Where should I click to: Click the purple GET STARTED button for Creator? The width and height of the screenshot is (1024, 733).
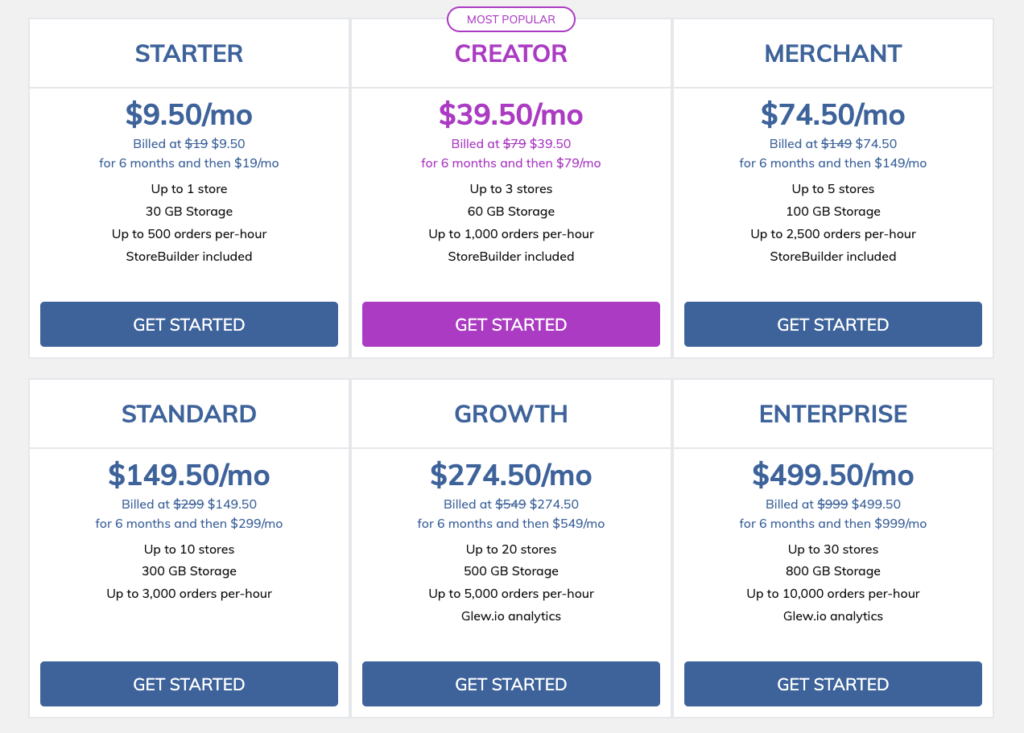[511, 324]
